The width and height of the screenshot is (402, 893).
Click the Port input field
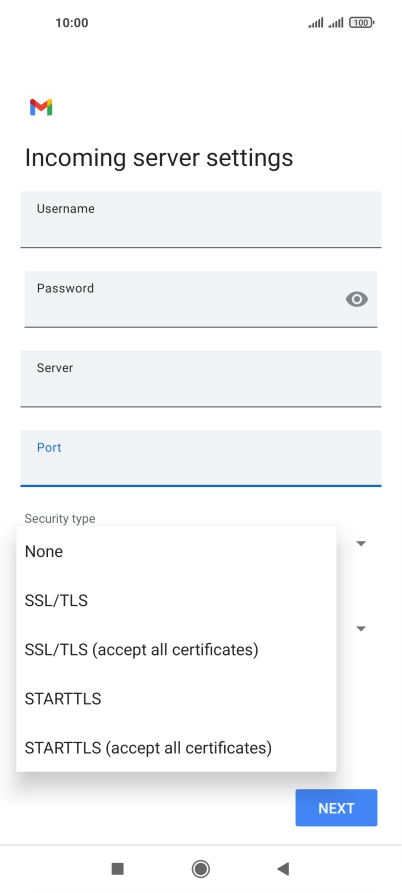pos(200,458)
